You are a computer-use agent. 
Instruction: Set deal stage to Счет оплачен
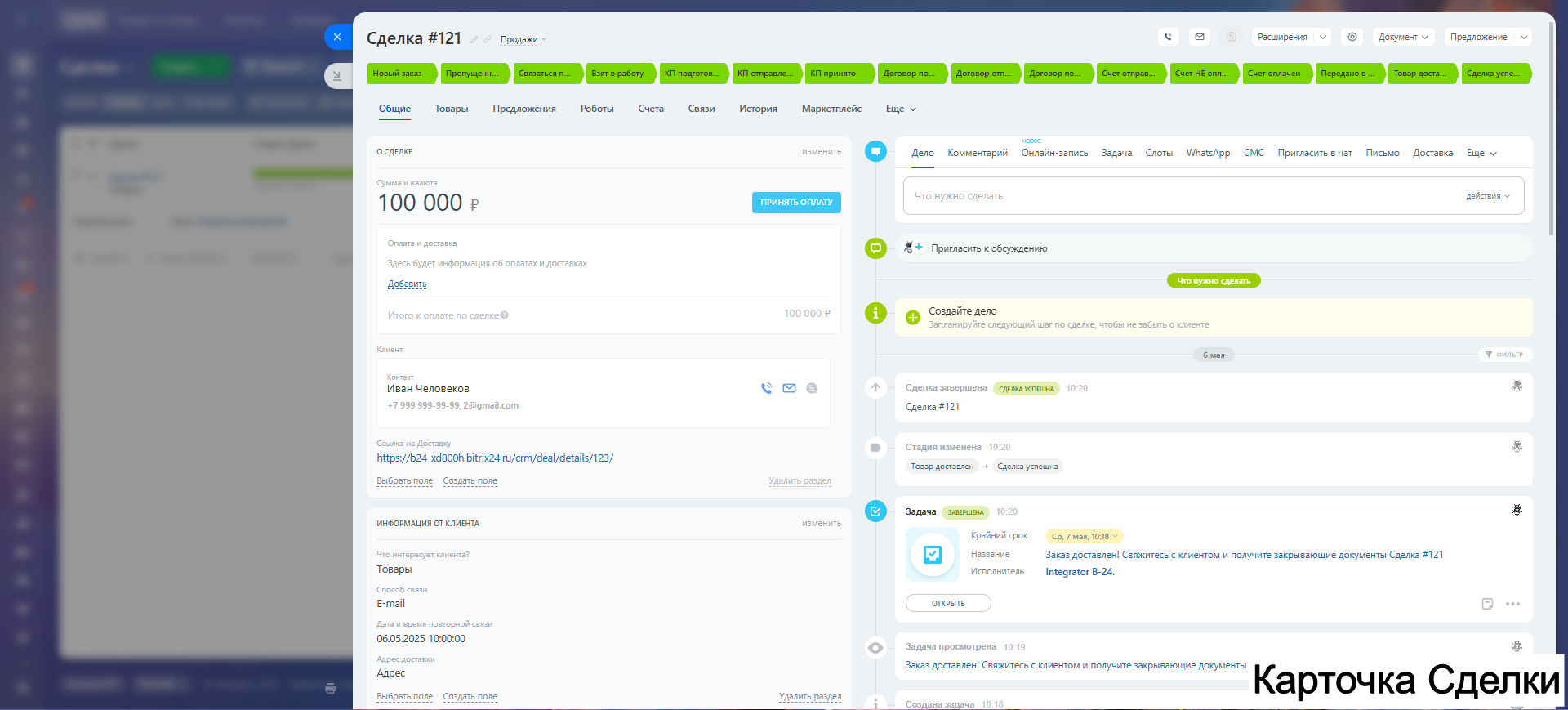tap(1274, 74)
